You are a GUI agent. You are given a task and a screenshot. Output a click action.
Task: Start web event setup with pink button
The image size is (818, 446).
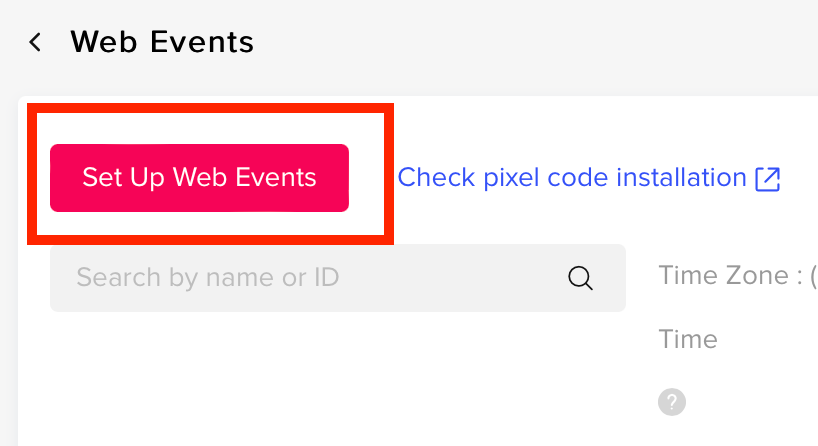pos(199,178)
